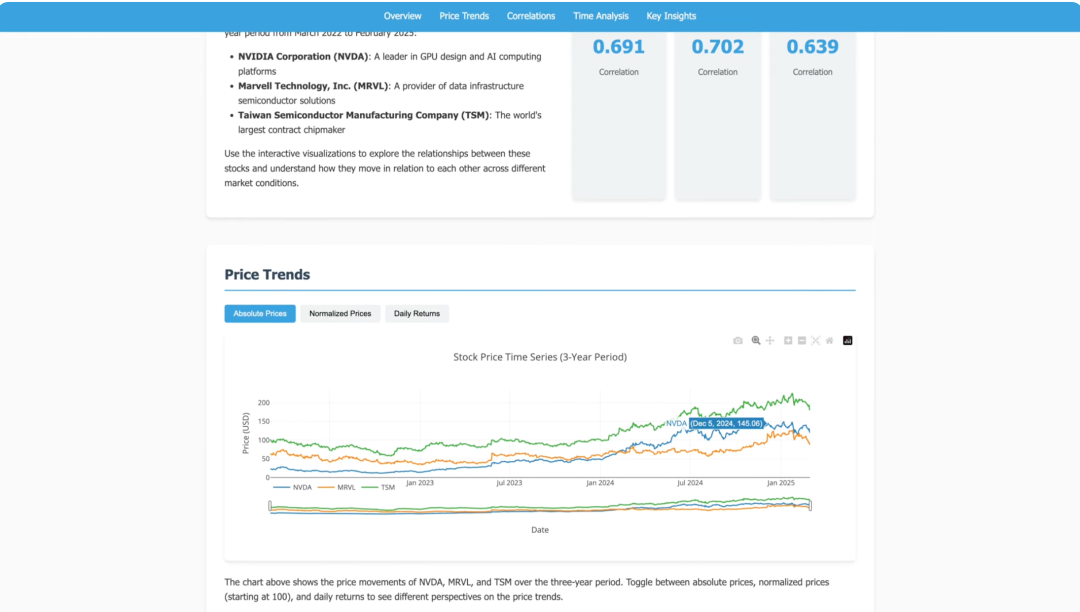Image resolution: width=1080 pixels, height=612 pixels.
Task: Select the chart zoom magnifier tool
Action: click(x=756, y=341)
